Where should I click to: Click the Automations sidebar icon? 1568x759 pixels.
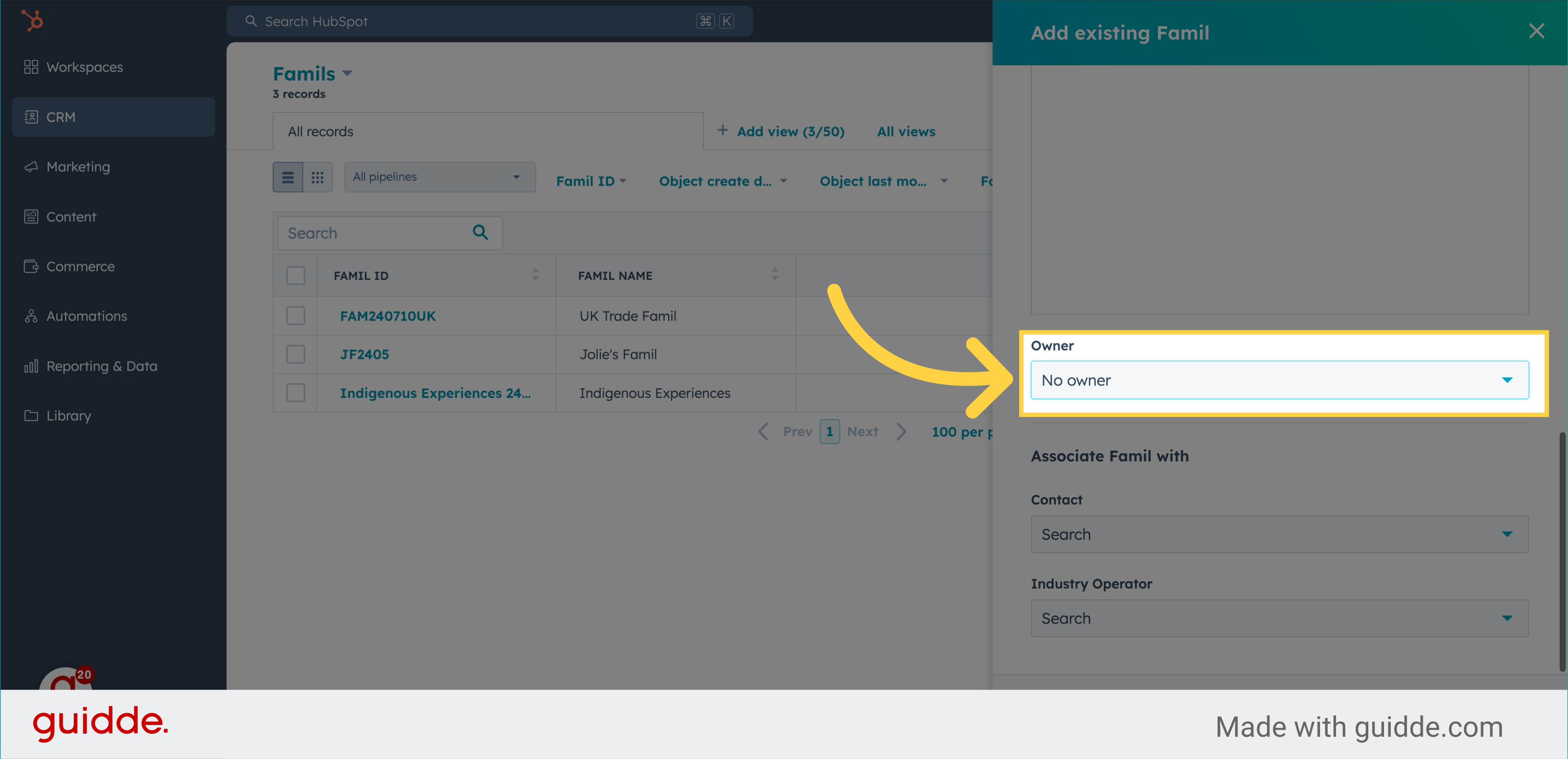pos(31,316)
